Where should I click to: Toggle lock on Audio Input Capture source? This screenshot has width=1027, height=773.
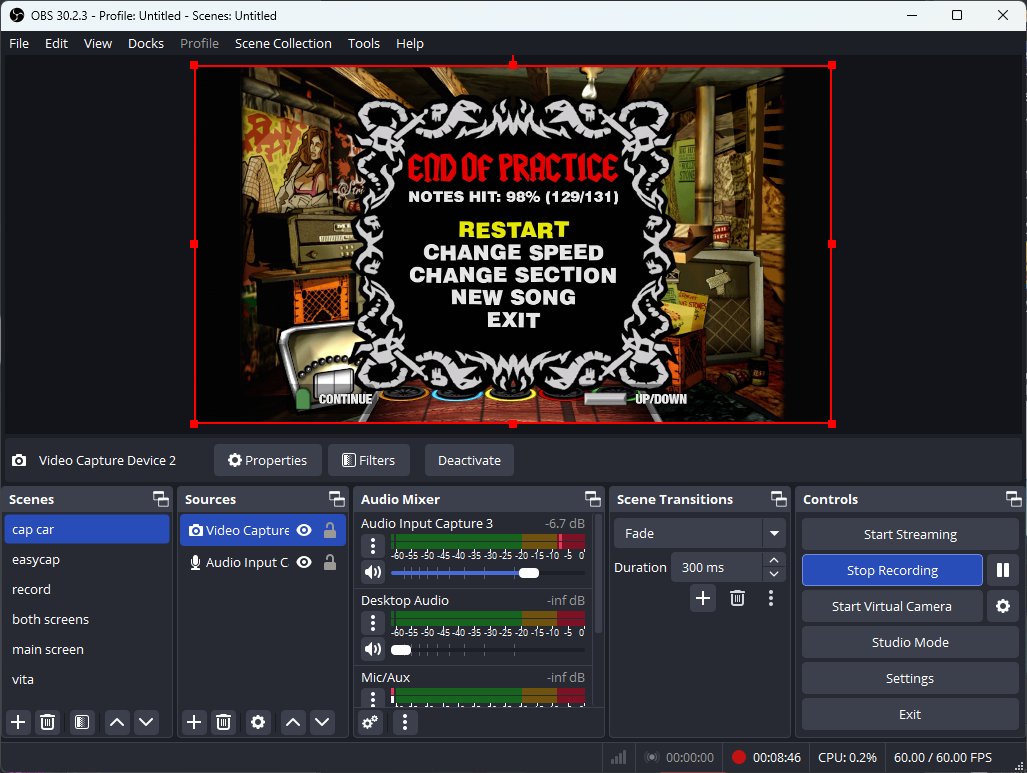(330, 562)
